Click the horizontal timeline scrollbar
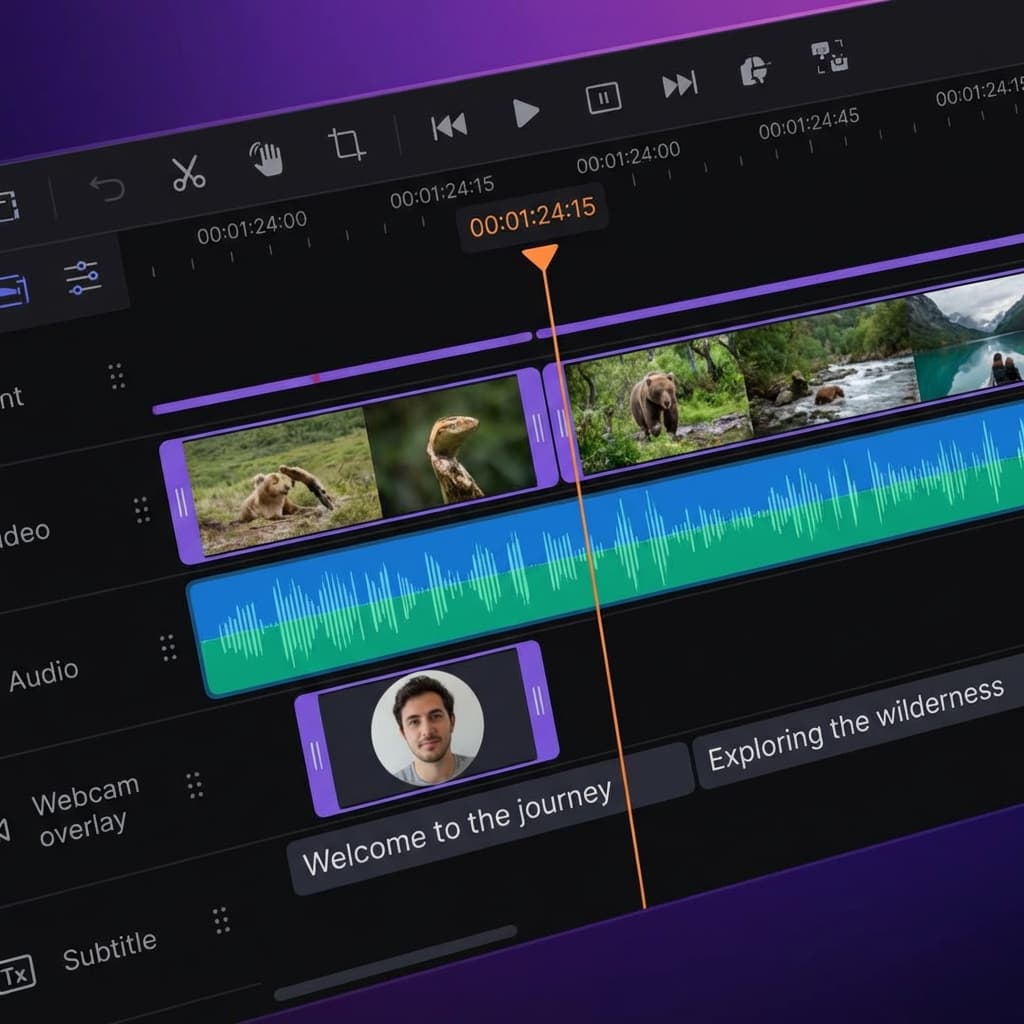 click(x=396, y=961)
